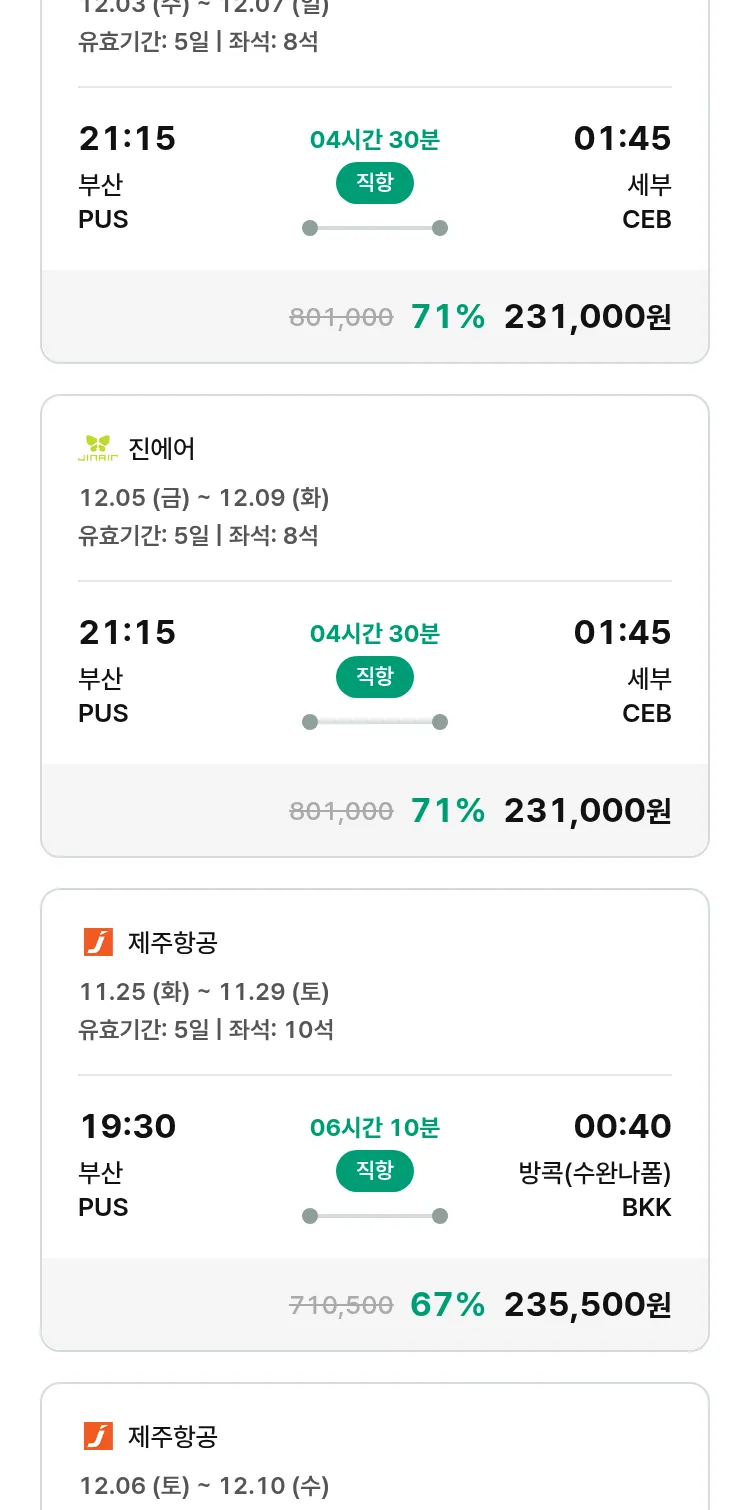Screen dimensions: 750x1510
Task: Tap the 67% discount label
Action: (447, 1304)
